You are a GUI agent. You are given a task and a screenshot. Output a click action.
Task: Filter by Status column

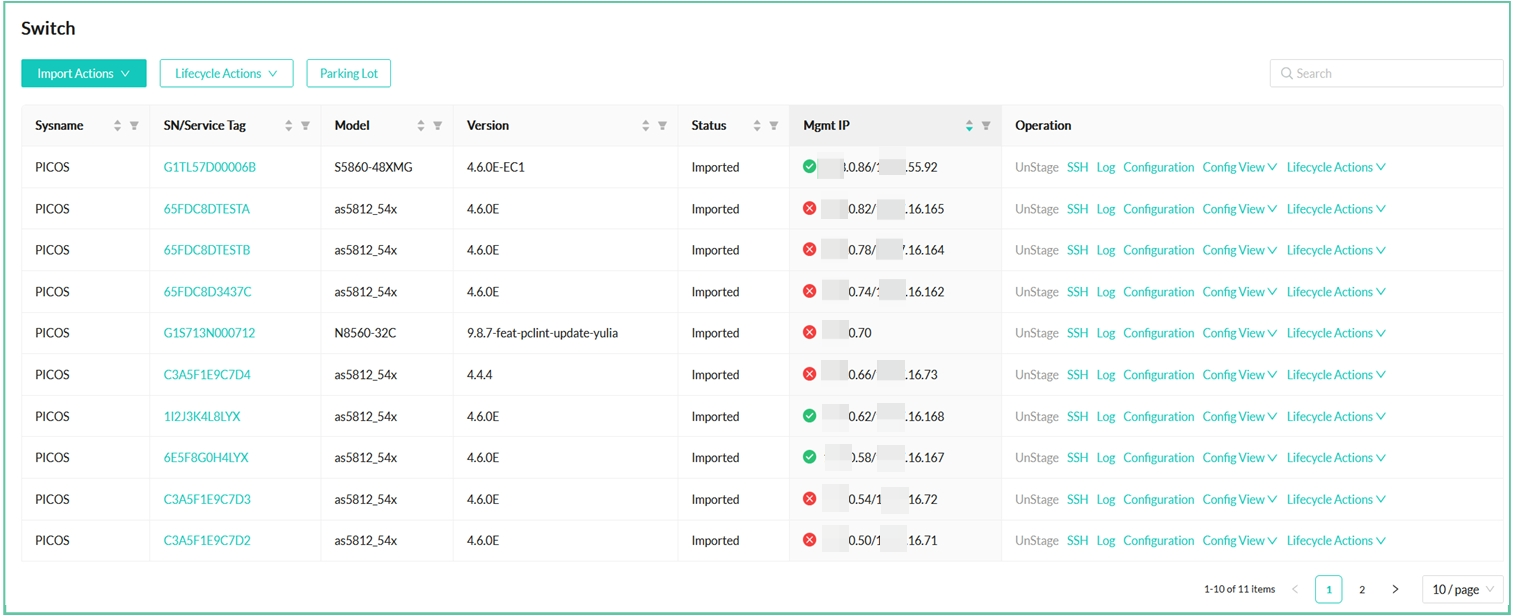tap(773, 126)
